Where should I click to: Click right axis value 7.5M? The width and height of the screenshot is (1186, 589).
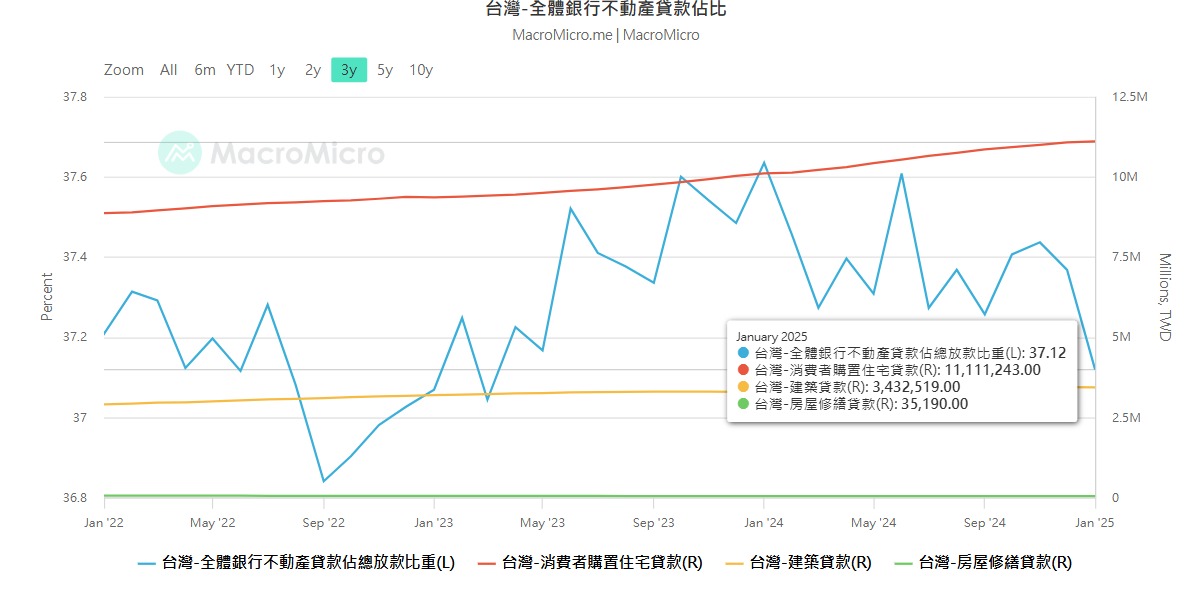click(1128, 257)
